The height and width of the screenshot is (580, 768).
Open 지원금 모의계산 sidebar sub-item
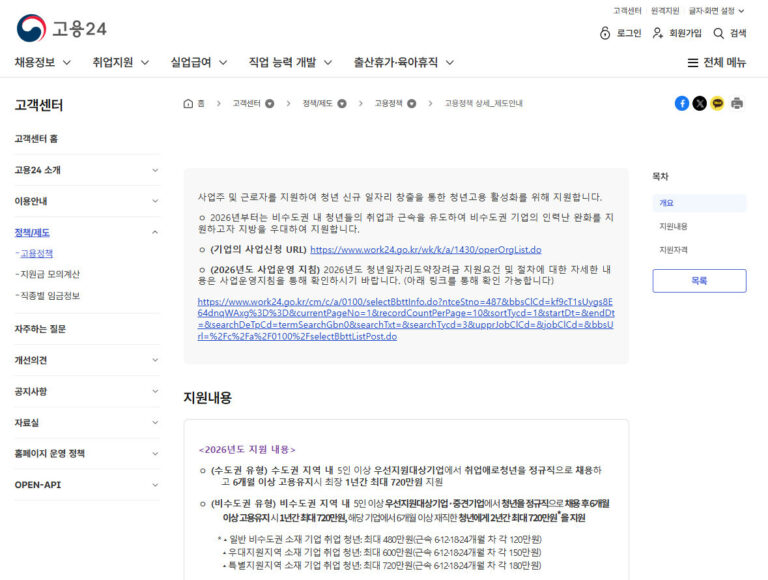coord(49,274)
